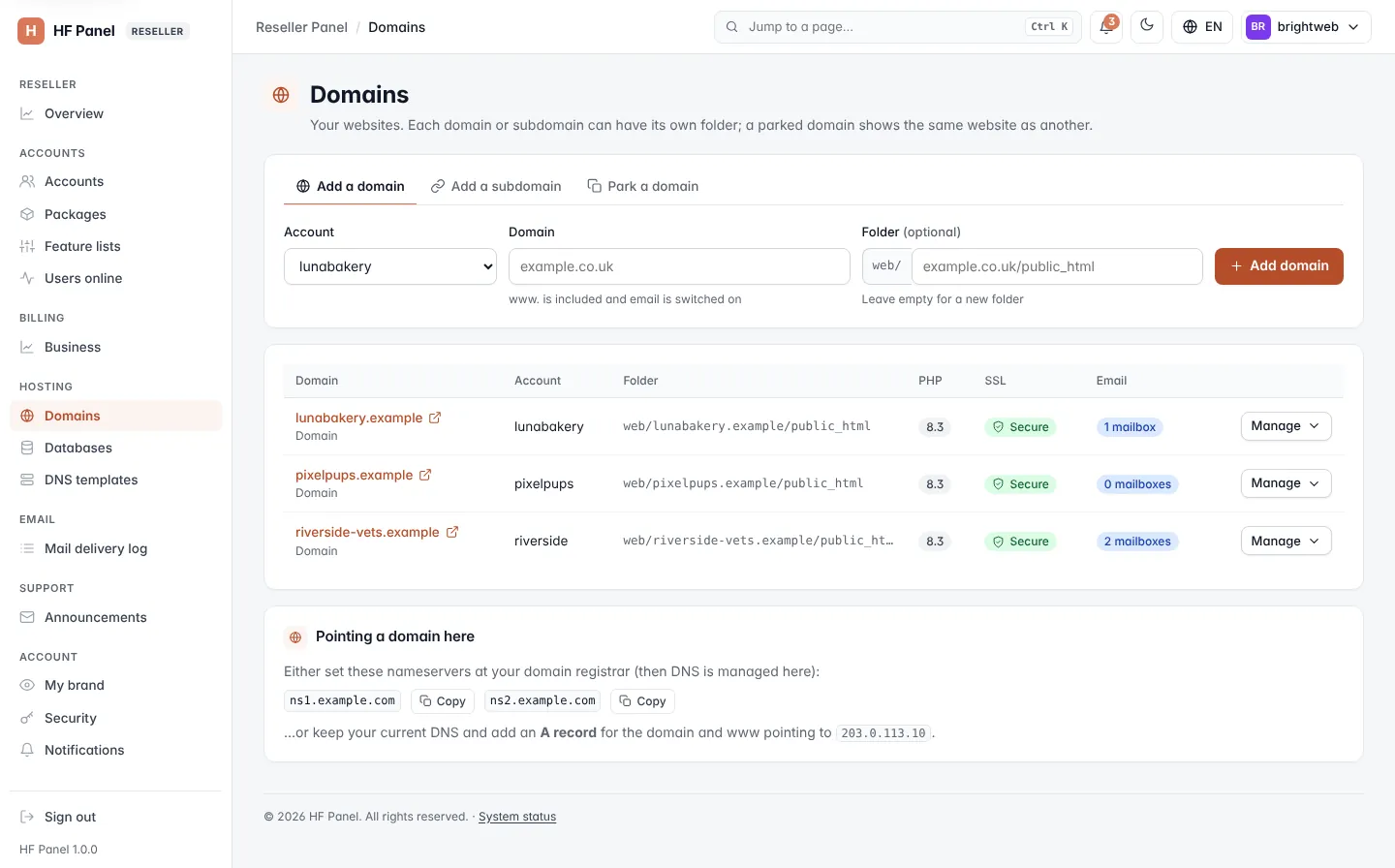
Task: Click the Mail delivery log icon
Action: (27, 548)
